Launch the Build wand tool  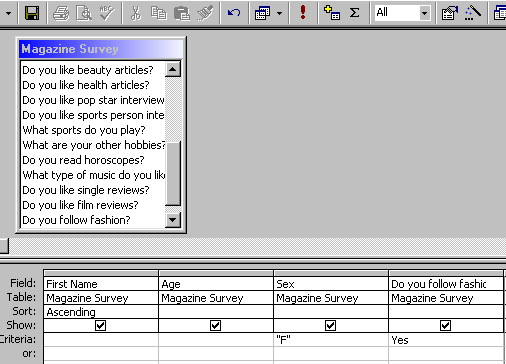click(473, 13)
